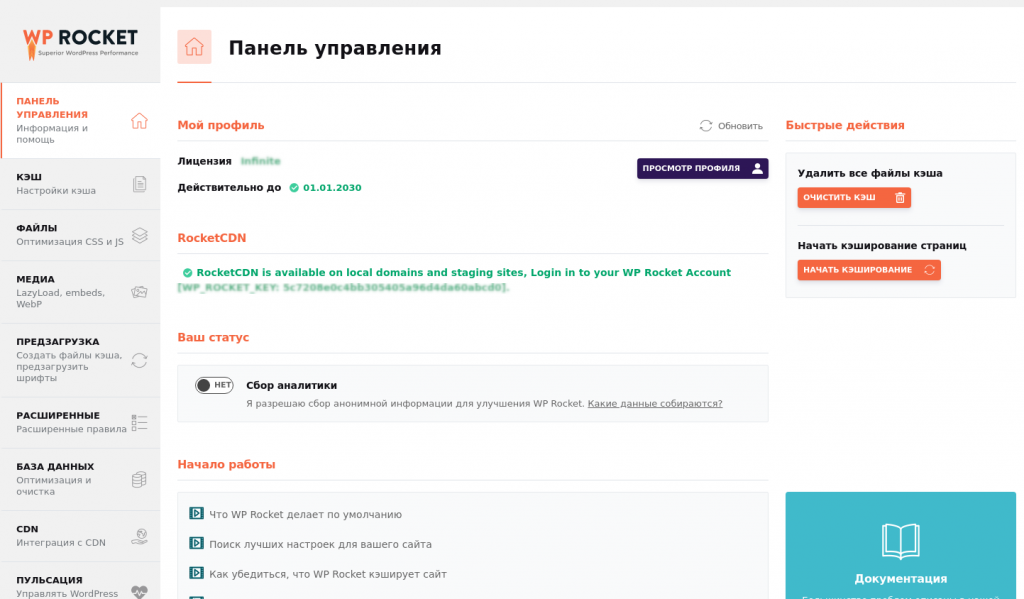1024x599 pixels.
Task: Open Поиск лучших настроек для вашего сайта
Action: 320,544
